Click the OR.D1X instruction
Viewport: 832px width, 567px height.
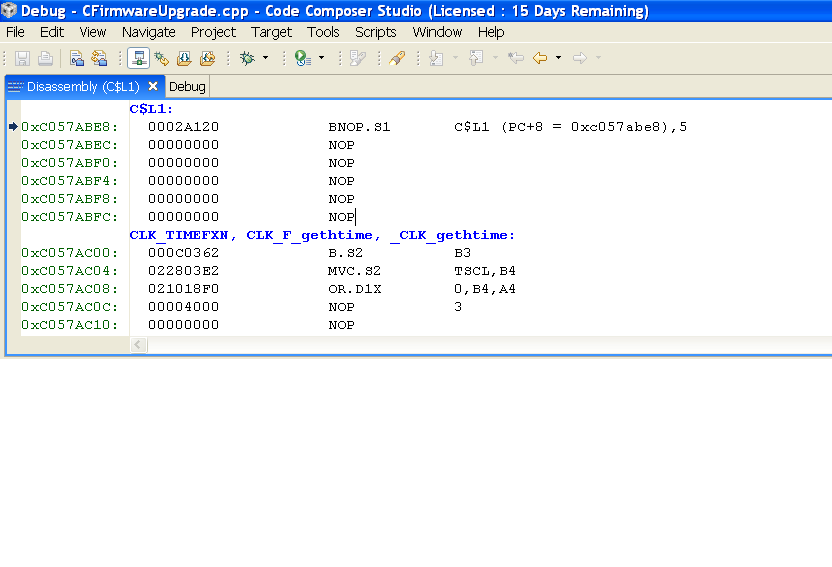(x=354, y=289)
